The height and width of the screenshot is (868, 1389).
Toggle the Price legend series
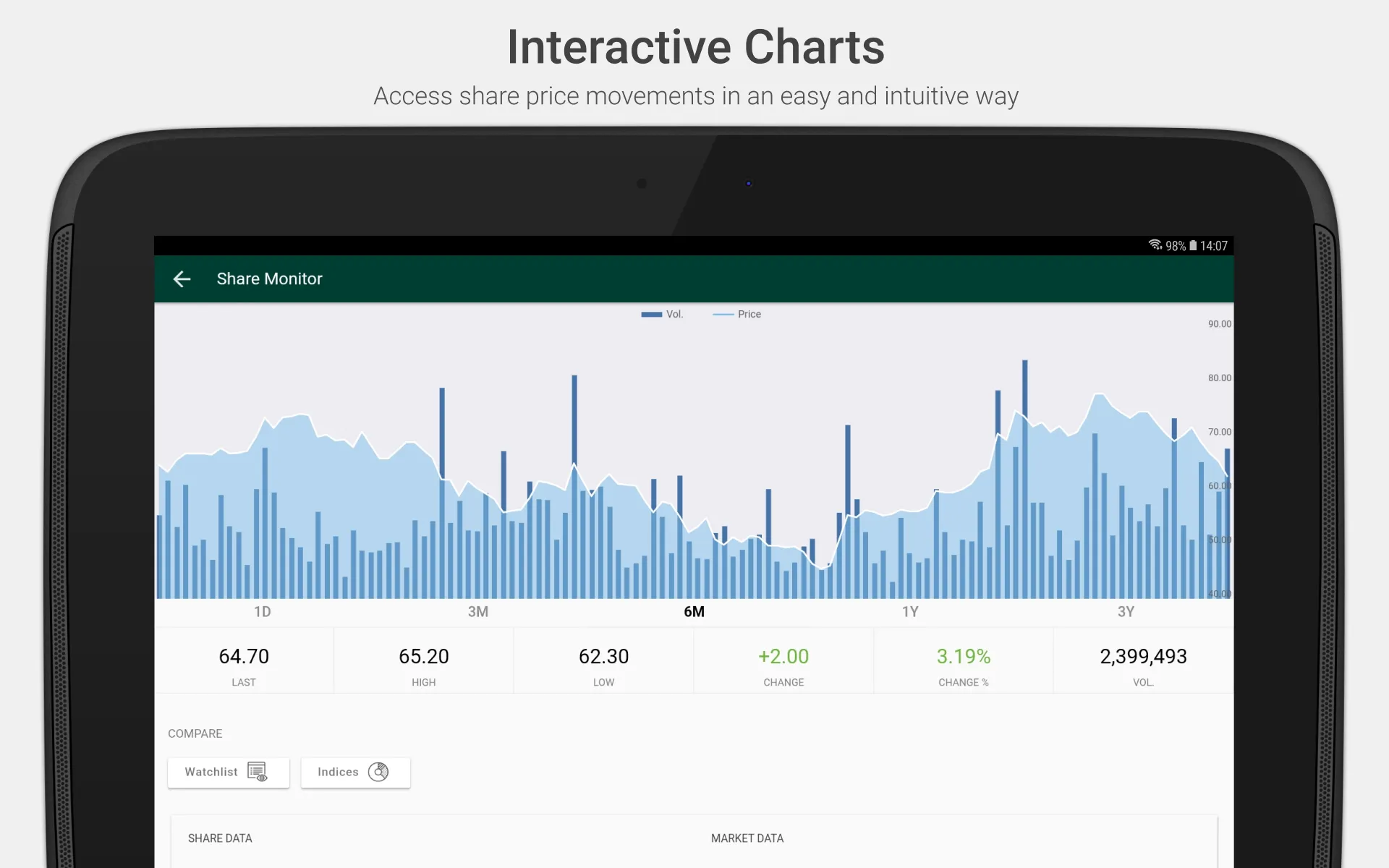tap(736, 314)
